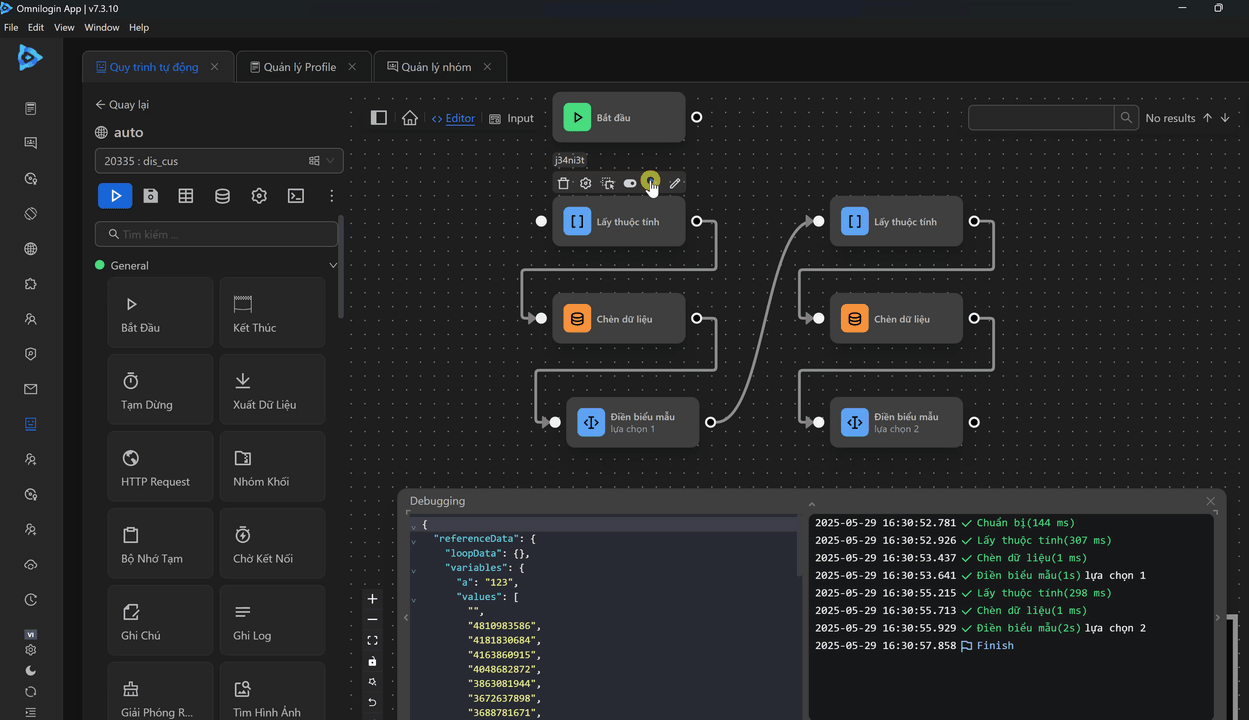Add the HTTP Request block
The width and height of the screenshot is (1249, 720).
click(x=160, y=468)
